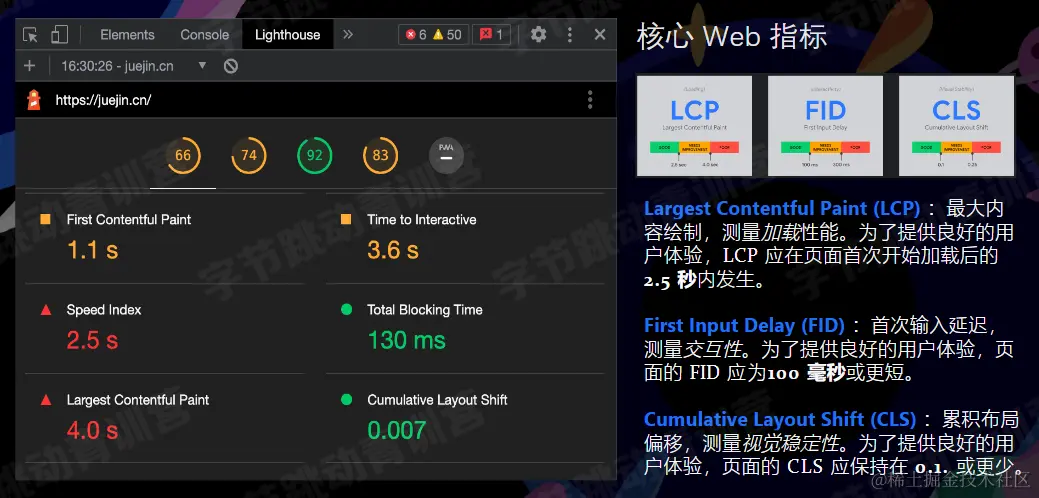Click the Cumulative Layout Shift metric label
This screenshot has width=1039, height=498.
coord(437,400)
